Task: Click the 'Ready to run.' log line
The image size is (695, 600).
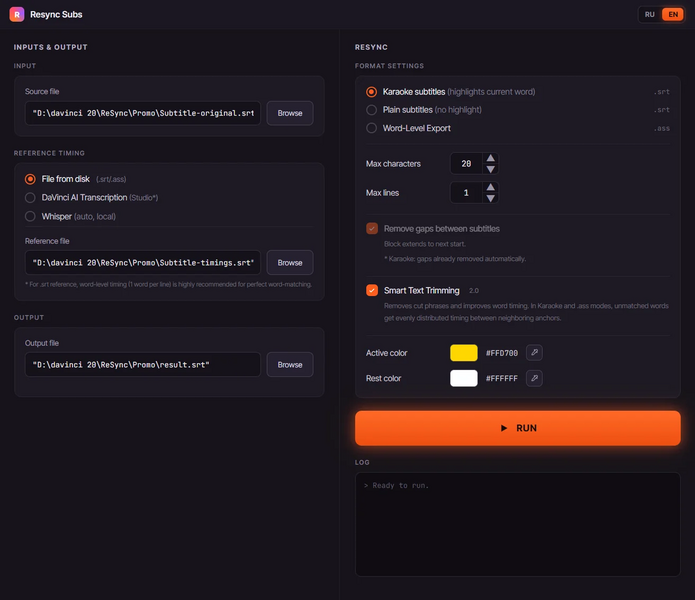Action: coord(396,485)
